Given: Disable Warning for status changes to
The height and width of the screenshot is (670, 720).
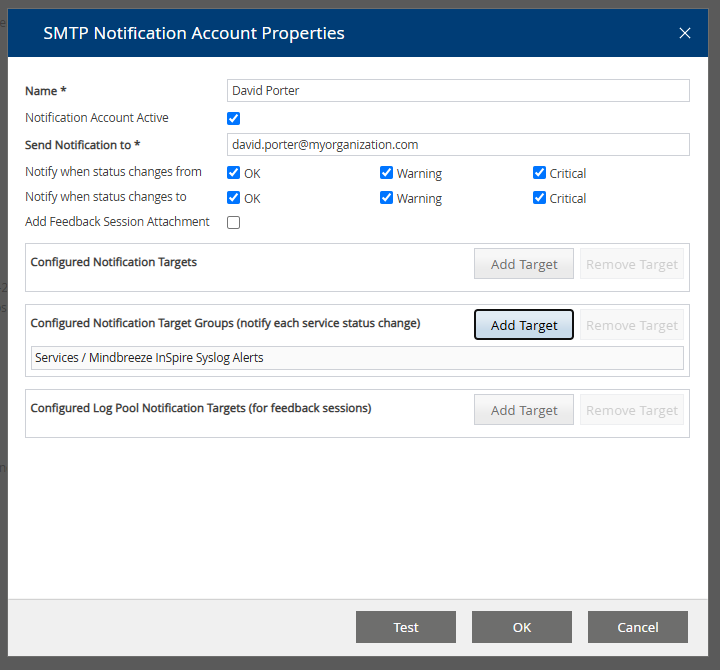Looking at the screenshot, I should (387, 198).
